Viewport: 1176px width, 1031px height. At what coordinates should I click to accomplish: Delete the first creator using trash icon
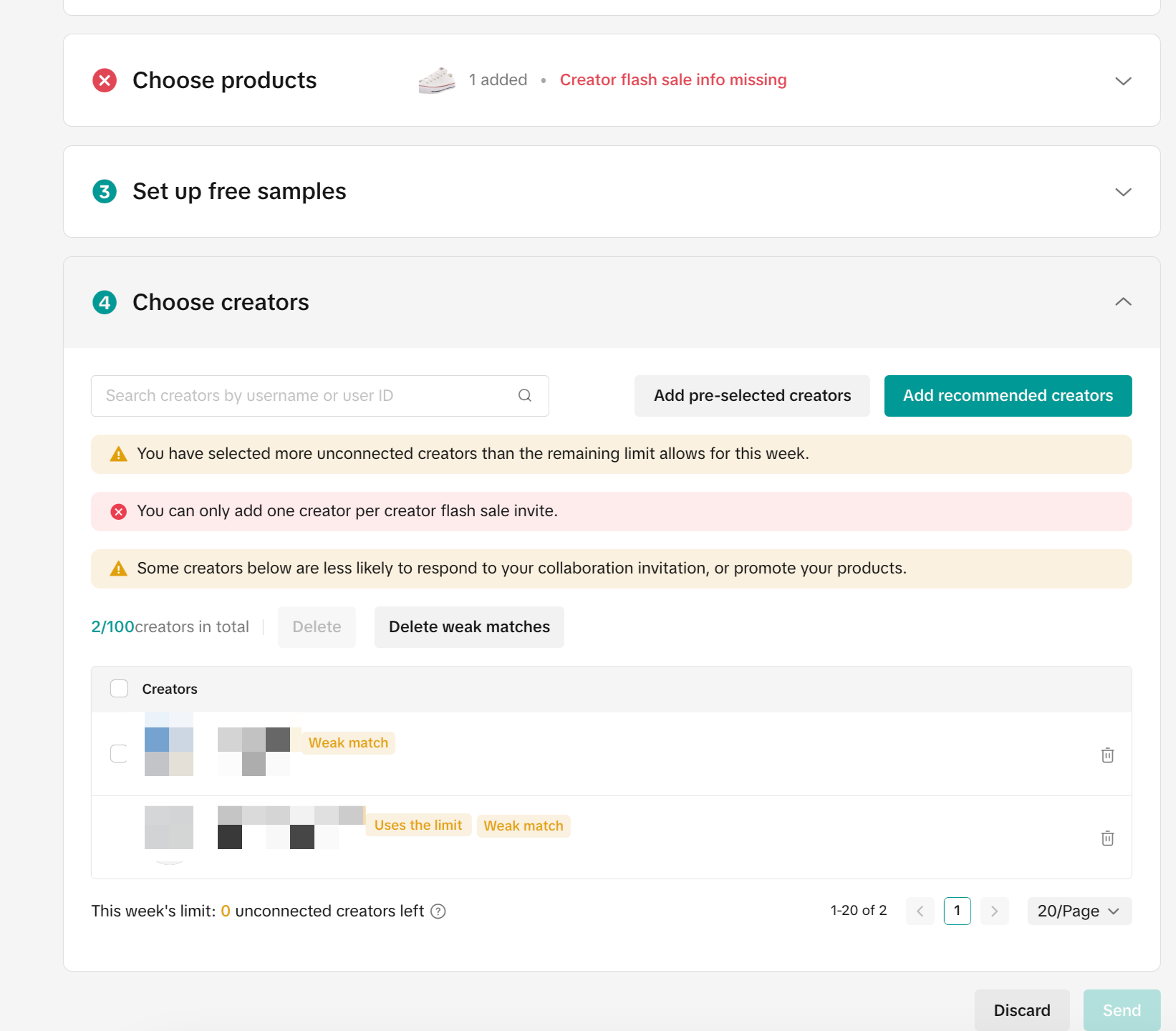click(1107, 755)
